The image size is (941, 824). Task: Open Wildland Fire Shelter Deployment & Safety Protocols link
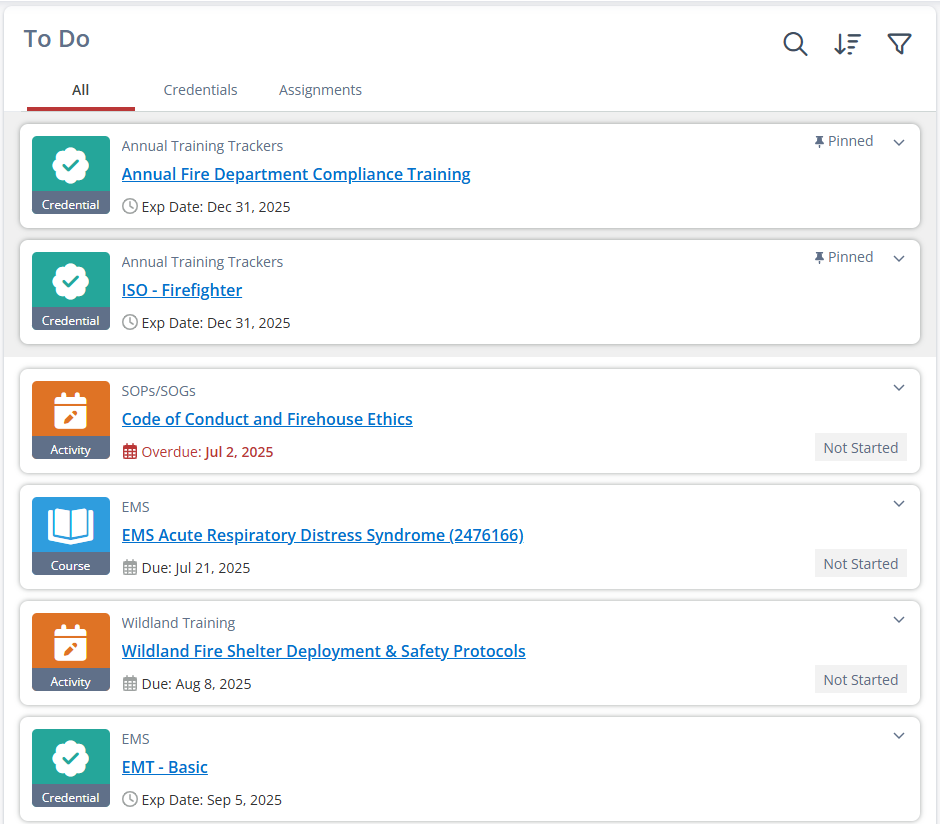323,651
